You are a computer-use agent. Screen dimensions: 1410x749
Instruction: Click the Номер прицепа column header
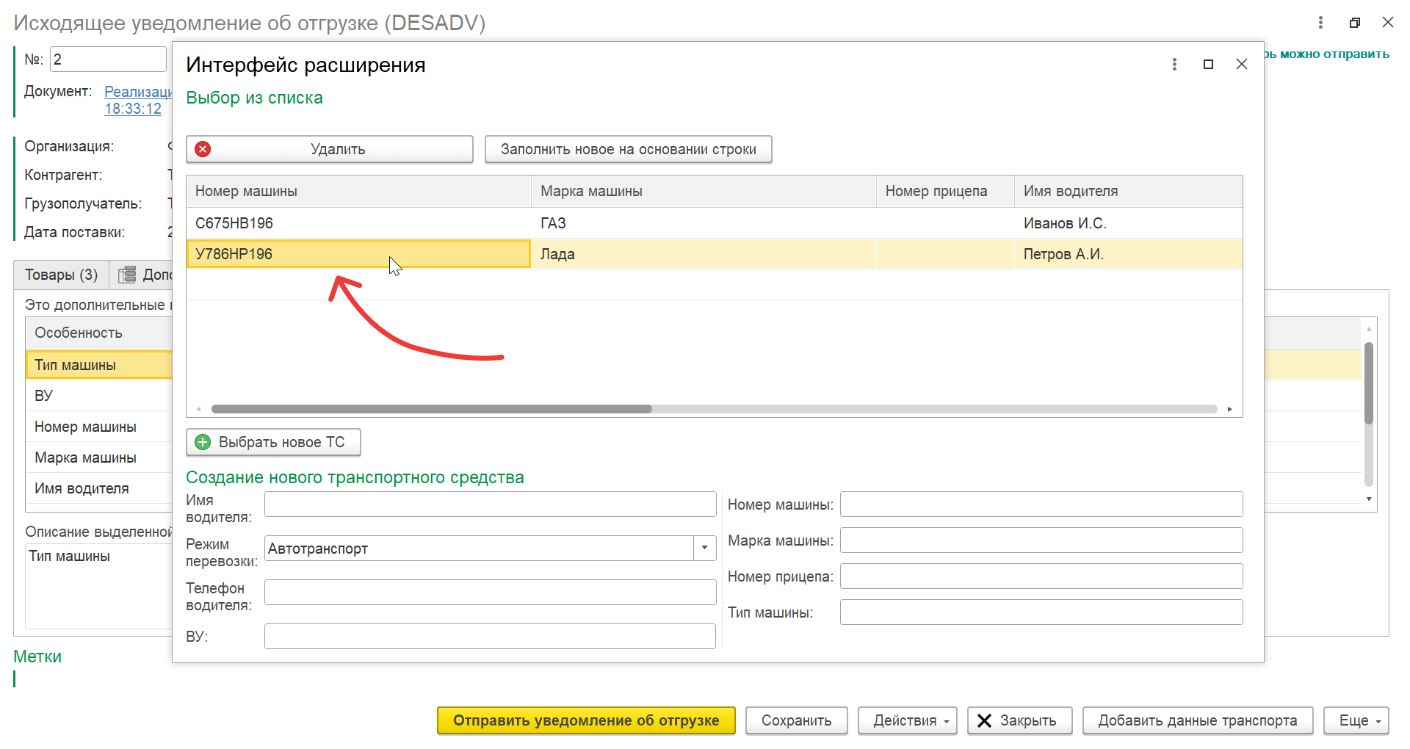tap(946, 191)
